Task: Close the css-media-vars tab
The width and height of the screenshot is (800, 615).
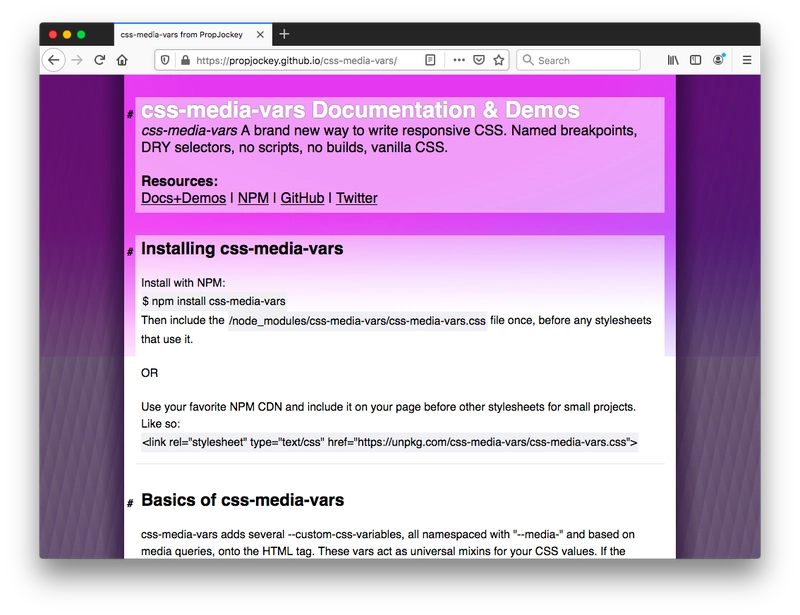Action: tap(260, 35)
